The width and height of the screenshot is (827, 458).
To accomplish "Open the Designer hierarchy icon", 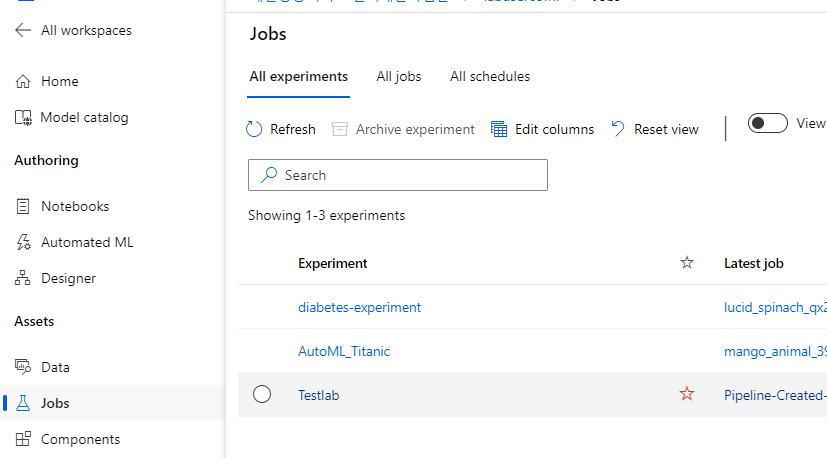I will [23, 278].
